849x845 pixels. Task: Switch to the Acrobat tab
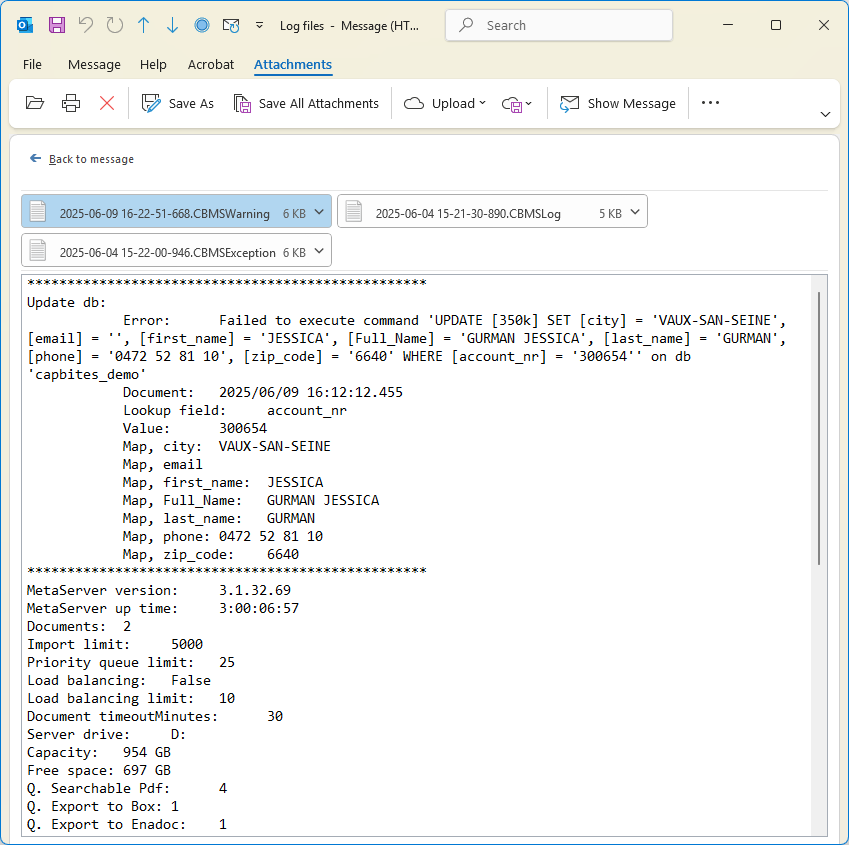coord(211,64)
